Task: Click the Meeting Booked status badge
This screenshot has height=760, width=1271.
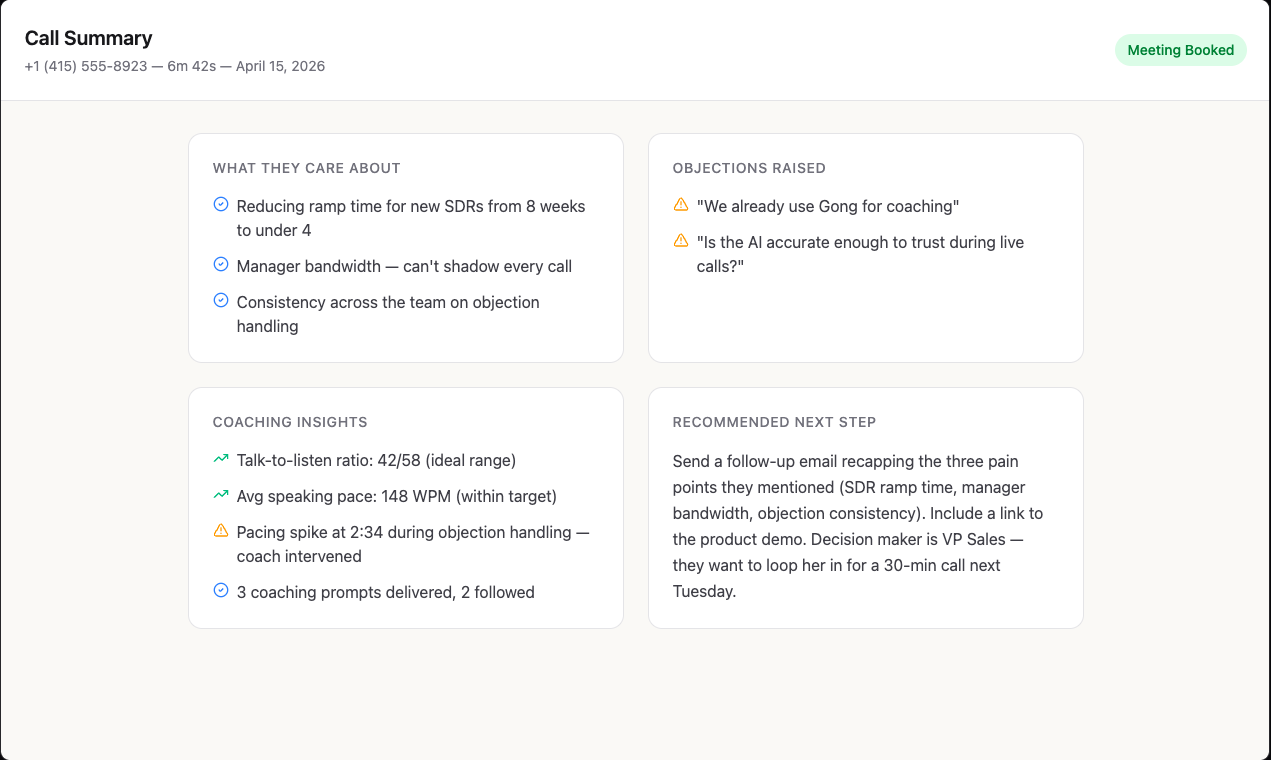Action: 1180,50
